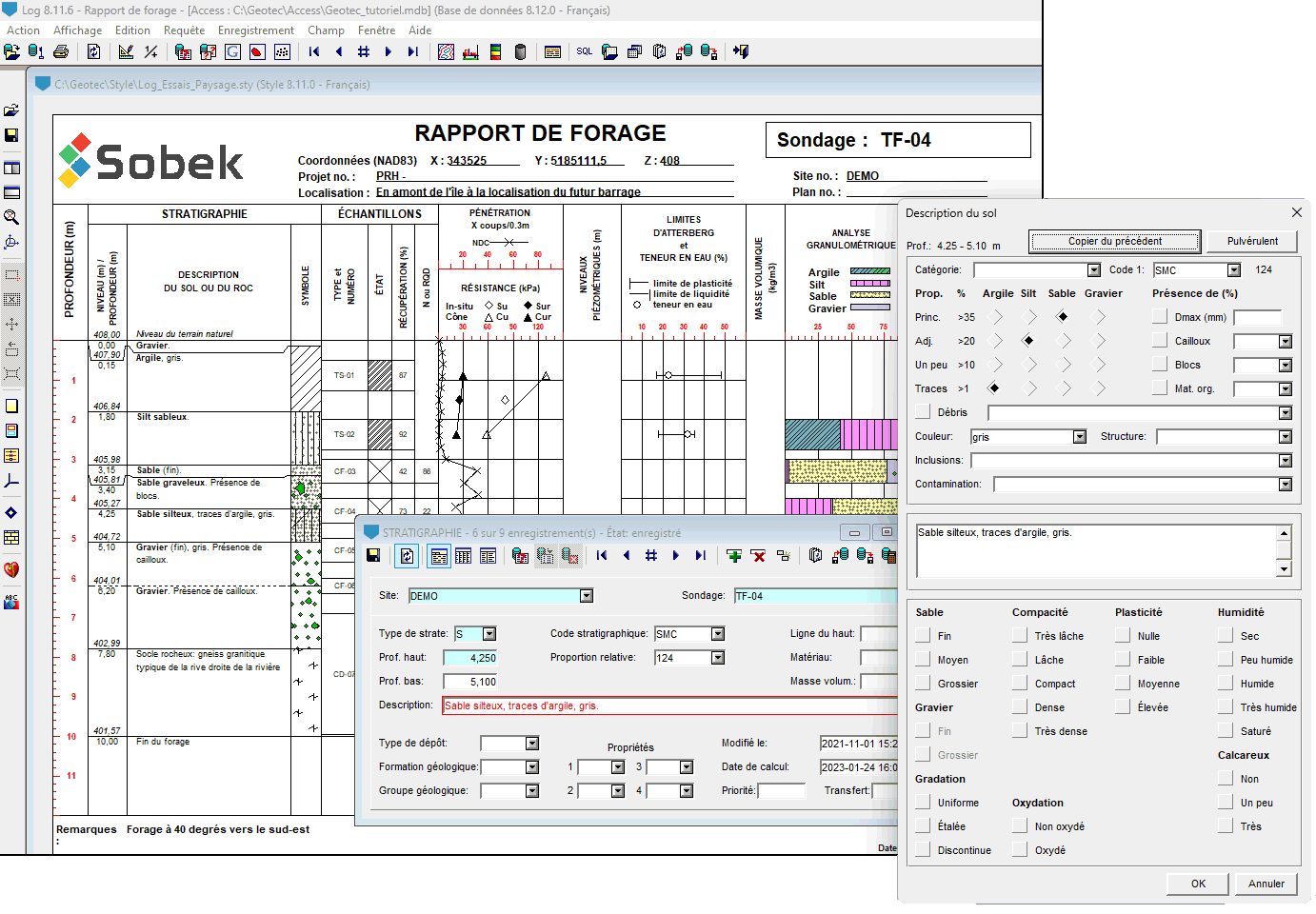The height and width of the screenshot is (914, 1316).
Task: Click the Google 'G' icon in toolbar
Action: pos(232,51)
